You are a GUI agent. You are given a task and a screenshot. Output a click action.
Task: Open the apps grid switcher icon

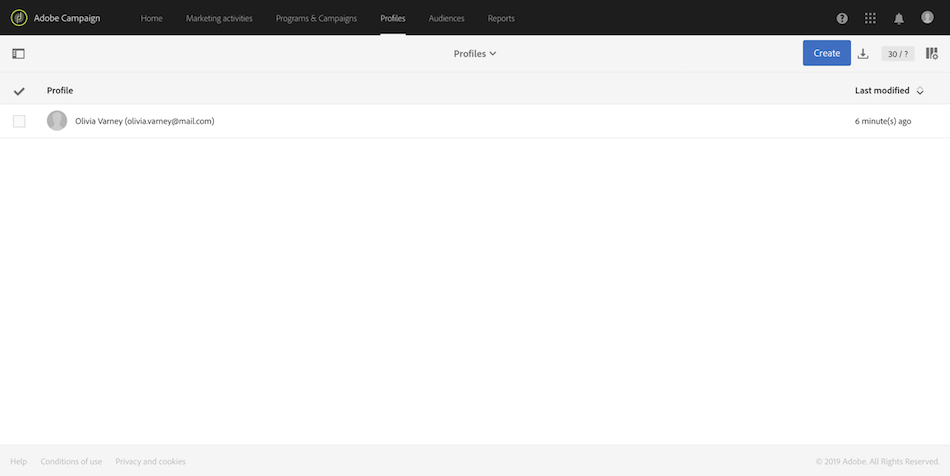pos(871,18)
